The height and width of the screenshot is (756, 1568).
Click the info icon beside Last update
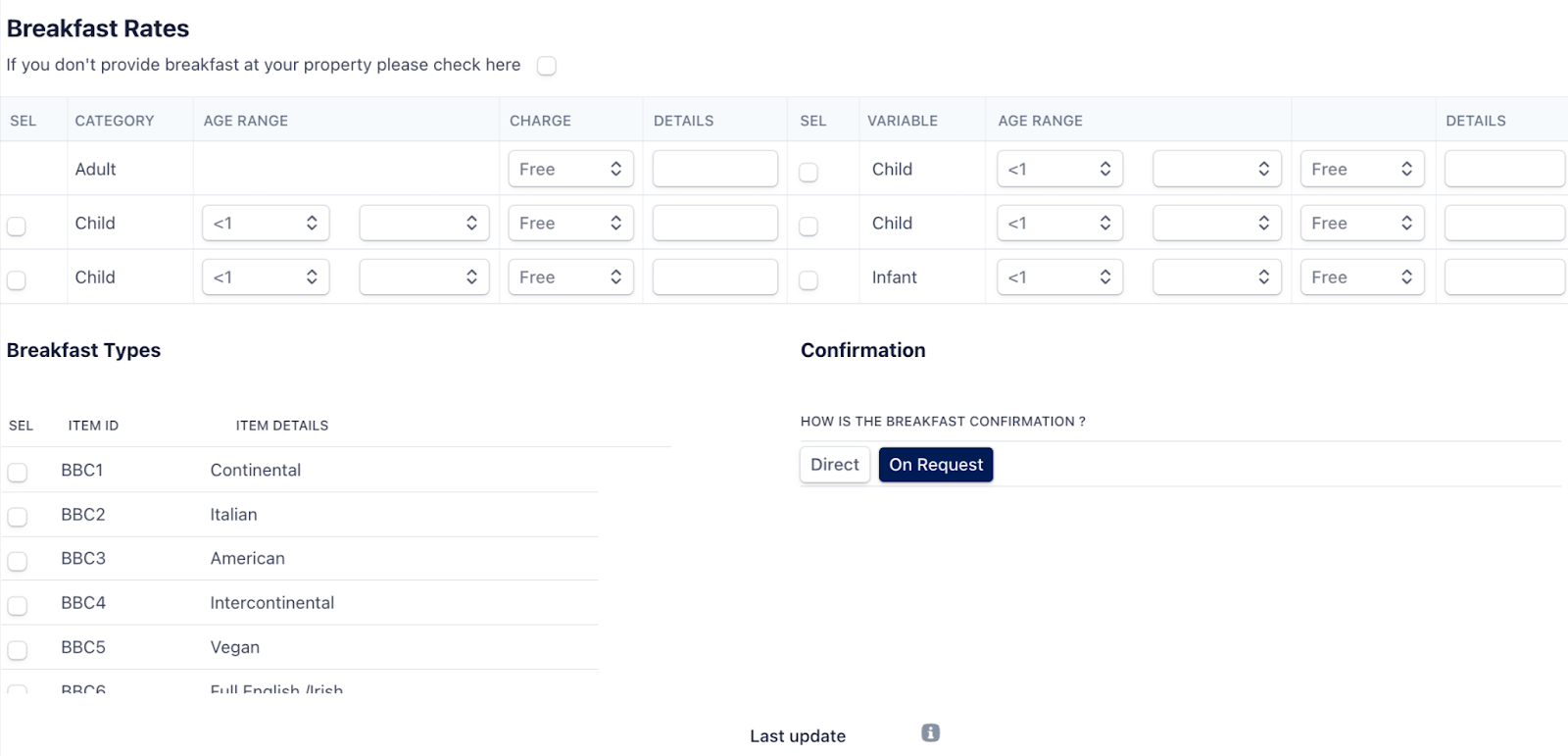[930, 732]
